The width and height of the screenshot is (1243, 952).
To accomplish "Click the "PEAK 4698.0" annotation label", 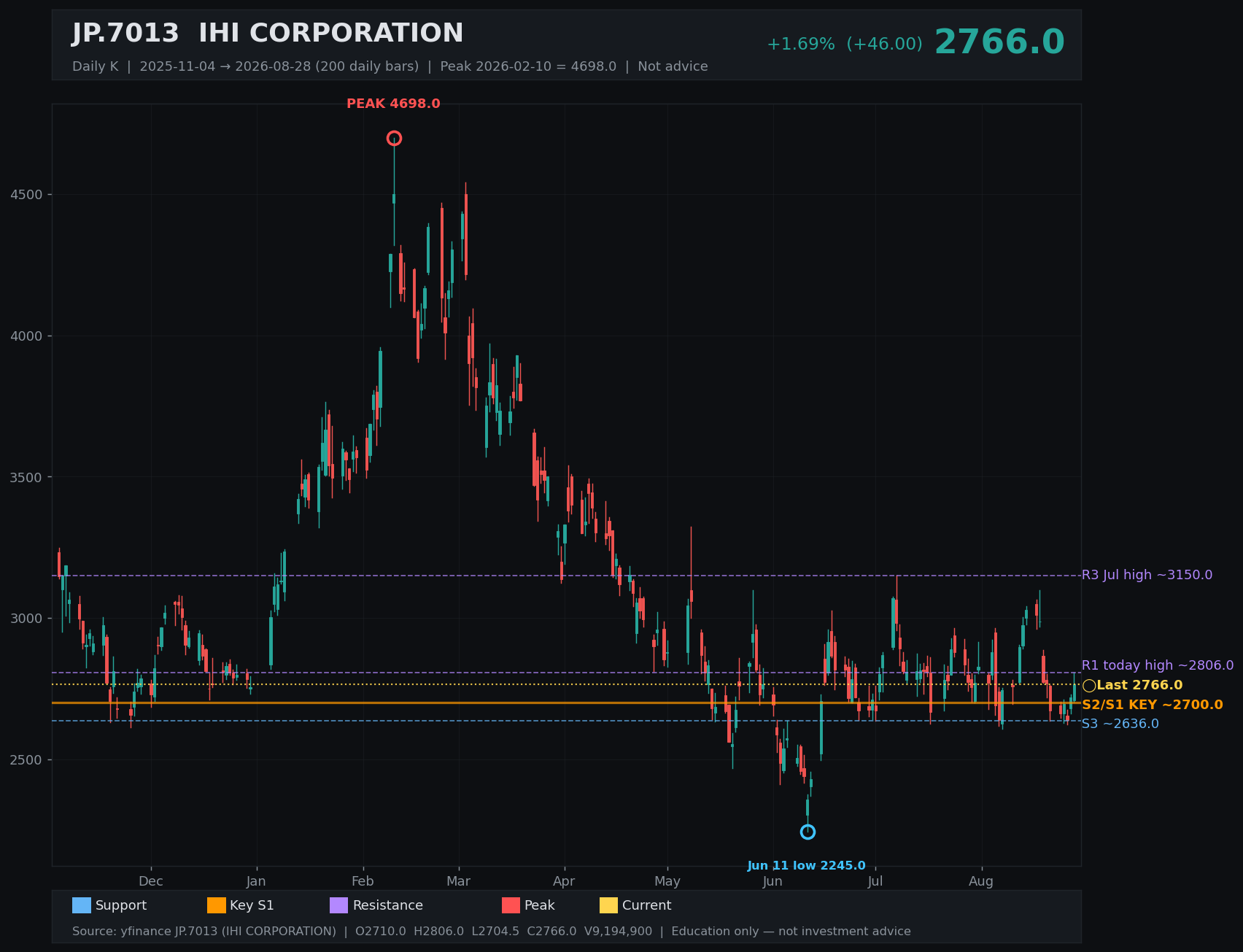I will (x=393, y=104).
